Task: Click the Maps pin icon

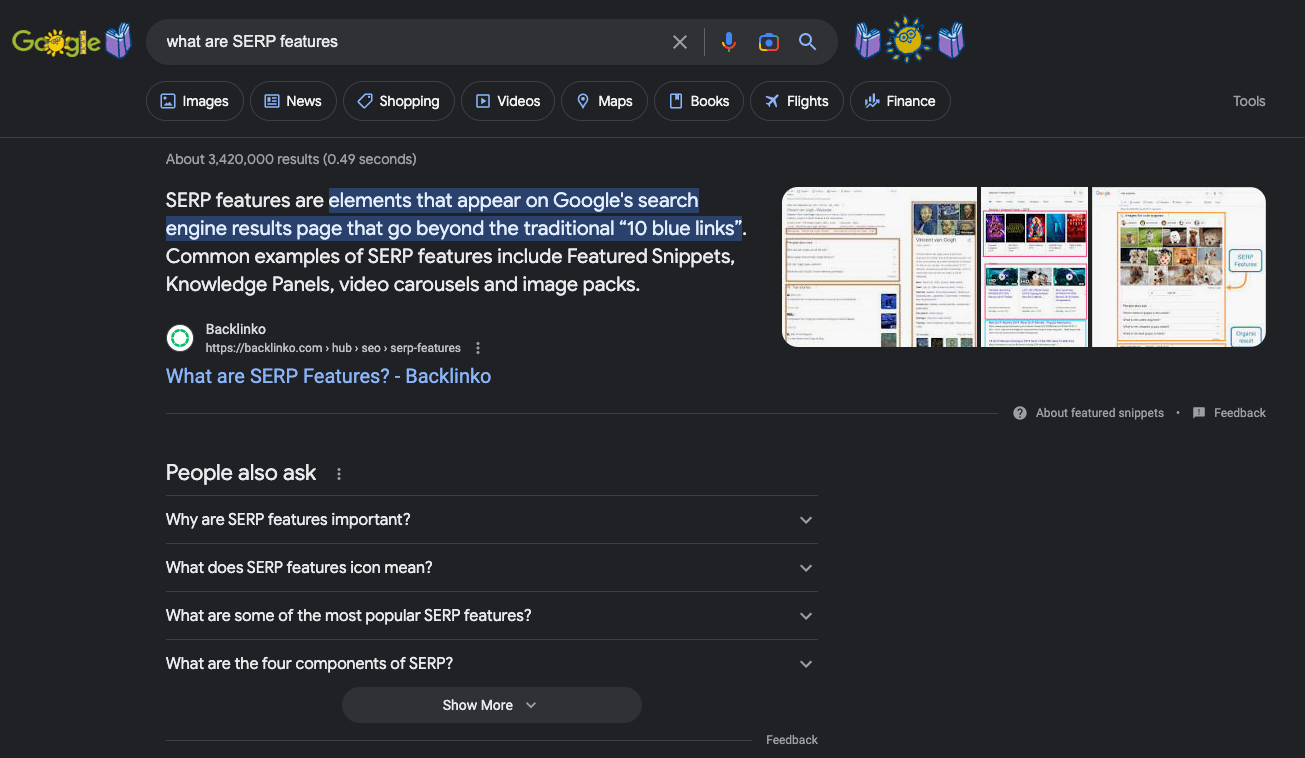Action: coord(582,100)
